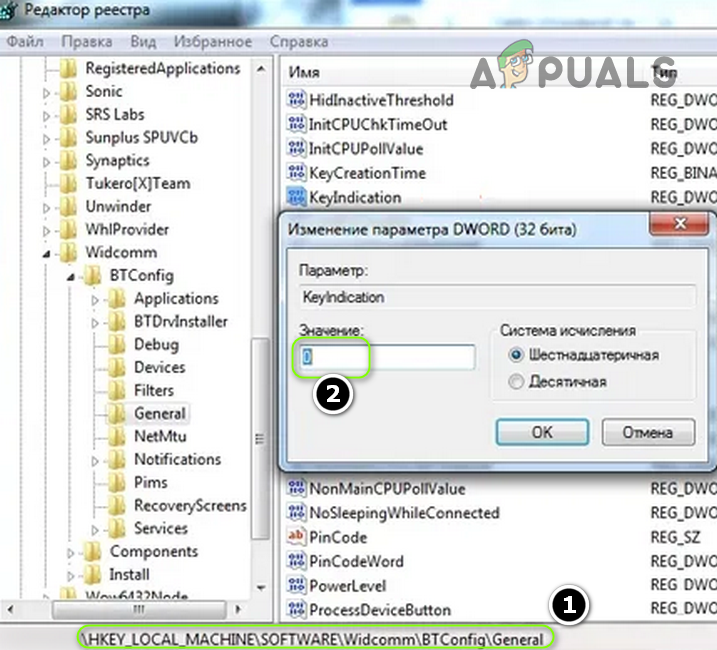Viewport: 717px width, 650px height.
Task: Select the Десятичная radio button
Action: (516, 381)
